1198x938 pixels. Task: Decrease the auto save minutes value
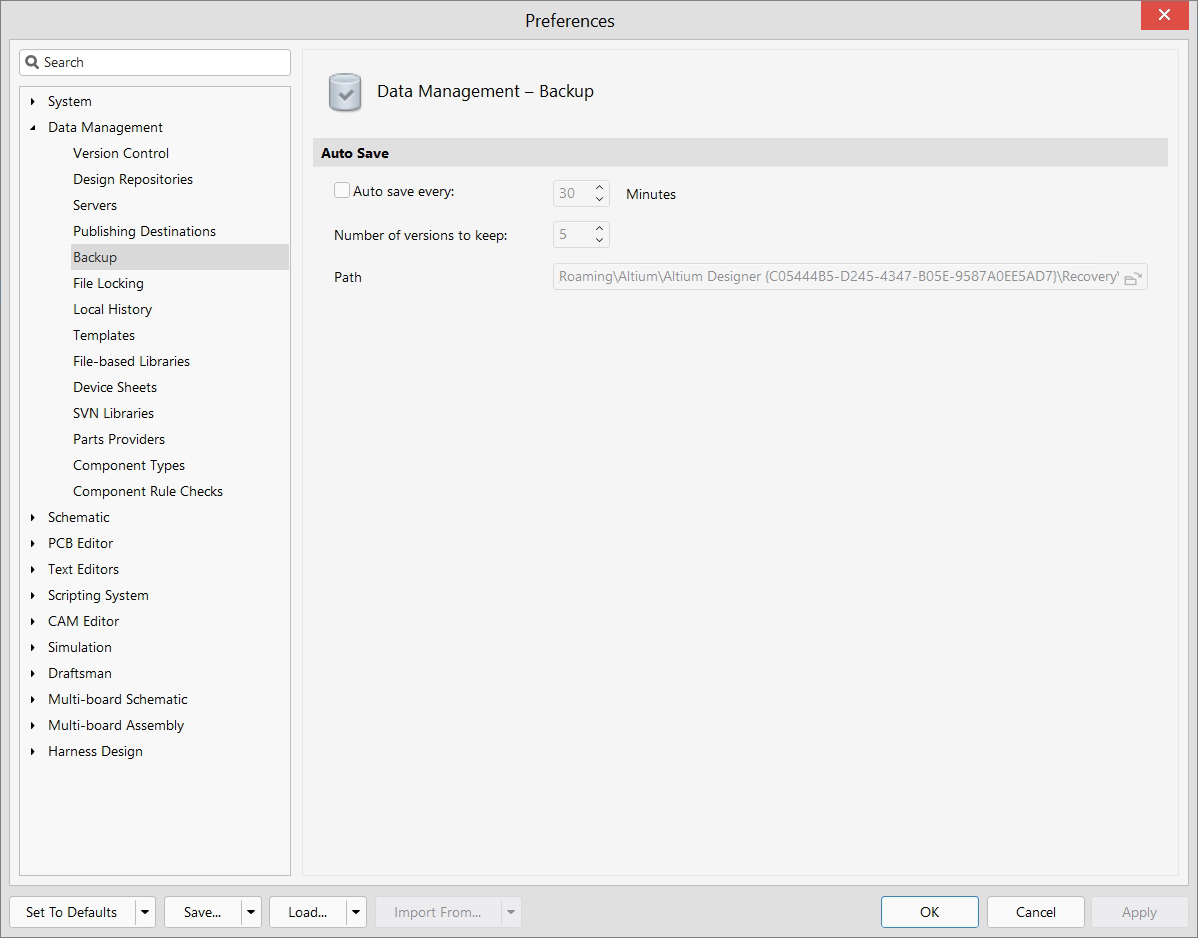point(600,199)
